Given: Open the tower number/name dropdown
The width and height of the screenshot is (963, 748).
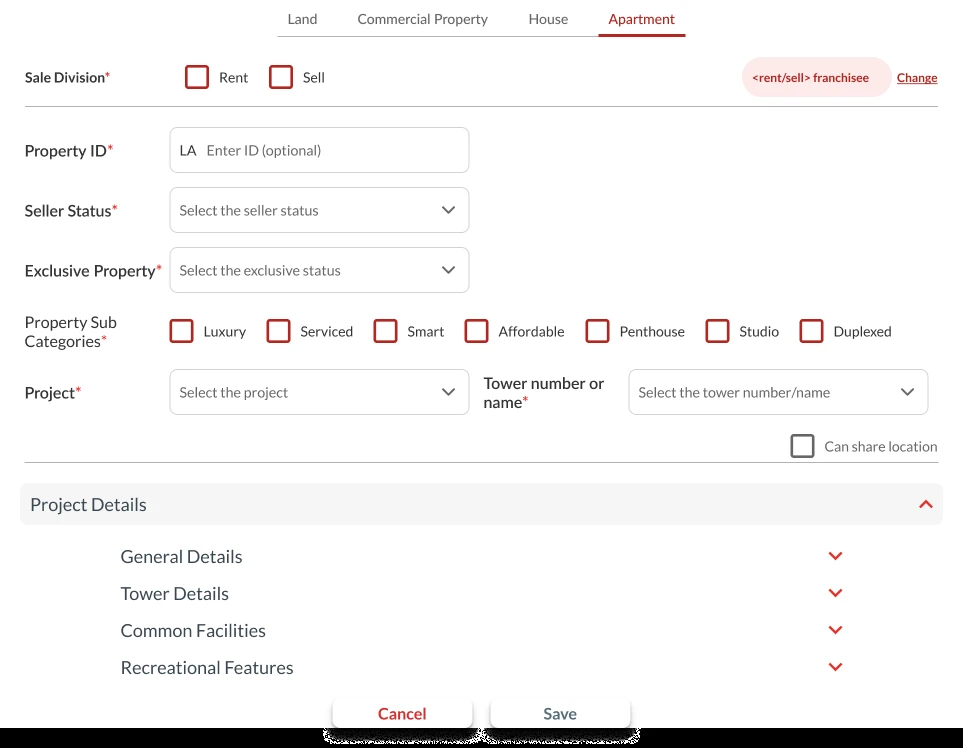Looking at the screenshot, I should point(778,392).
